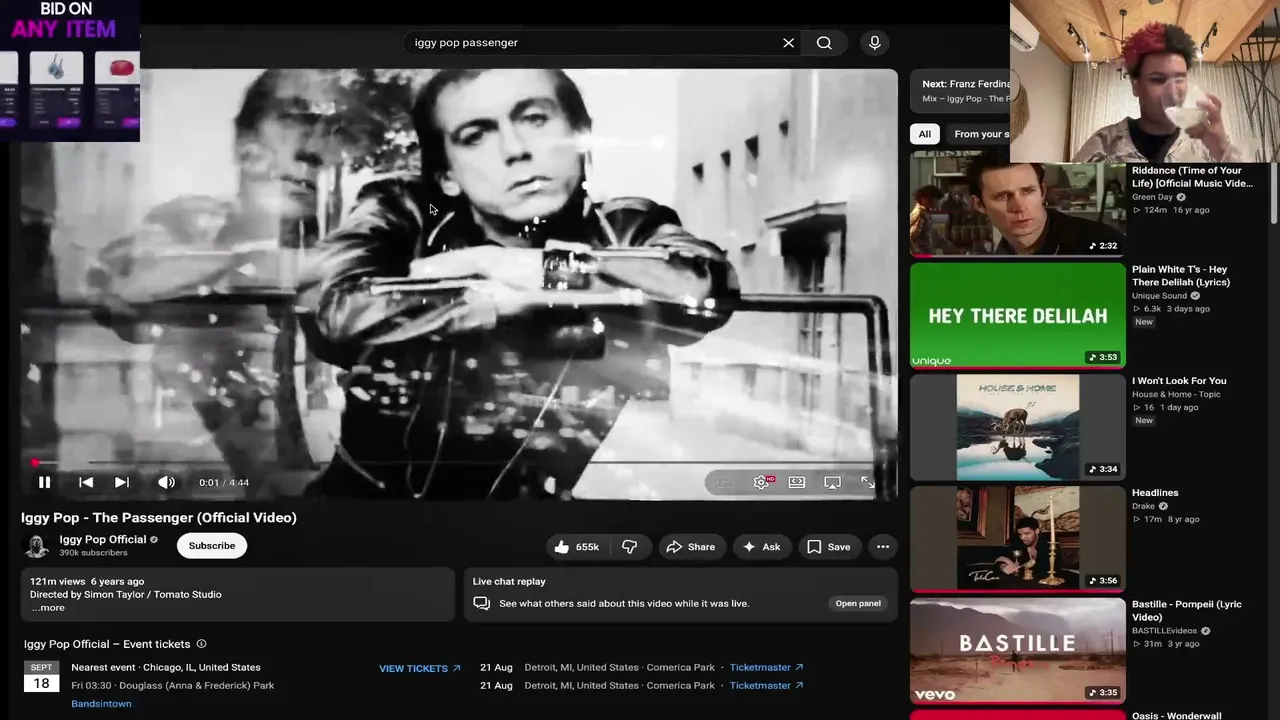The image size is (1280, 720).
Task: Clear the search box text
Action: (x=788, y=43)
